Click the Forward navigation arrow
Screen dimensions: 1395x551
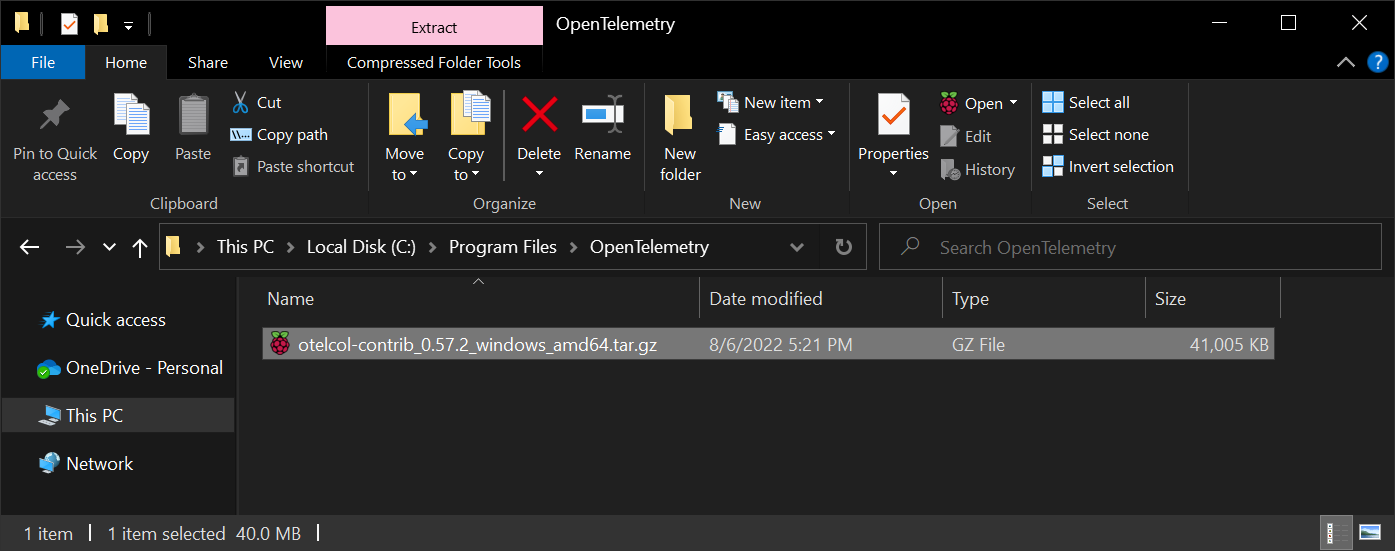pyautogui.click(x=75, y=247)
